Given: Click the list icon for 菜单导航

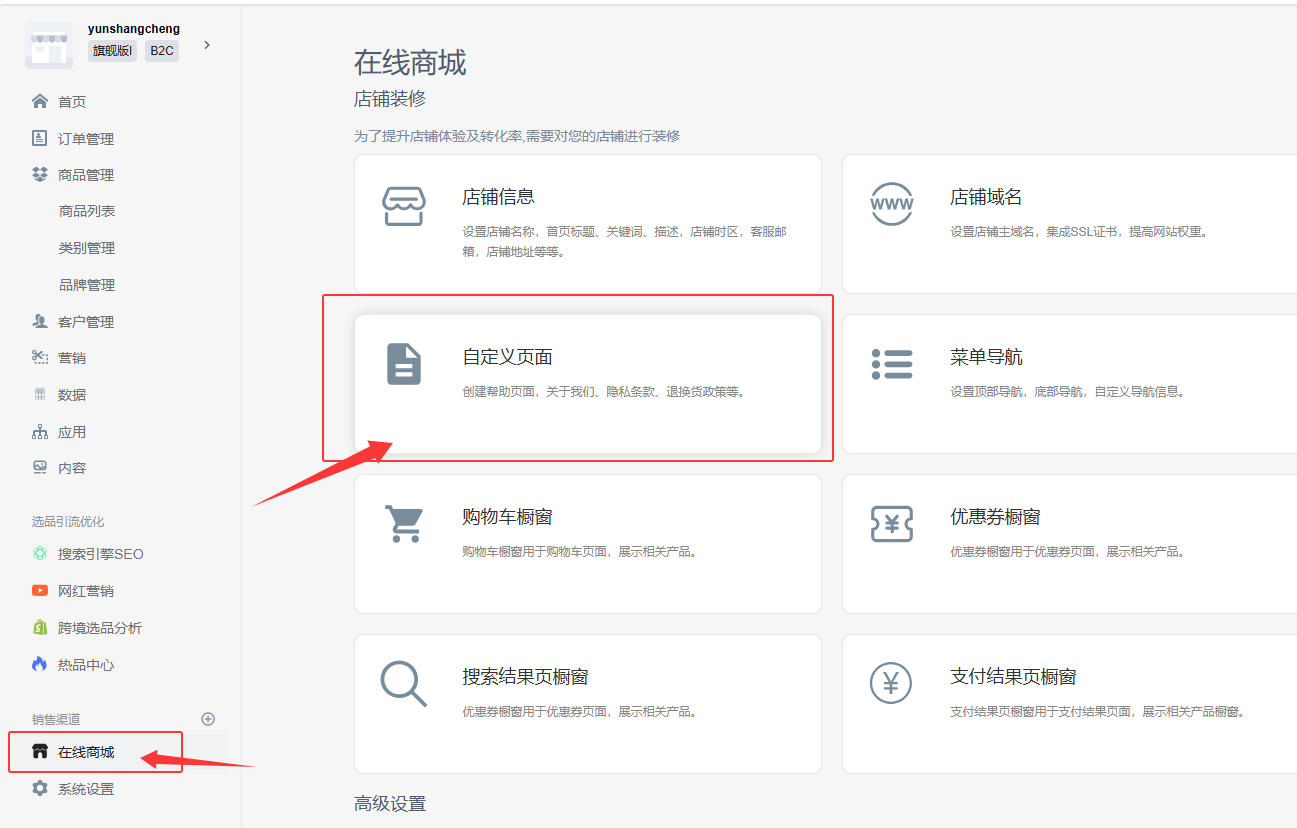Looking at the screenshot, I should pyautogui.click(x=891, y=364).
